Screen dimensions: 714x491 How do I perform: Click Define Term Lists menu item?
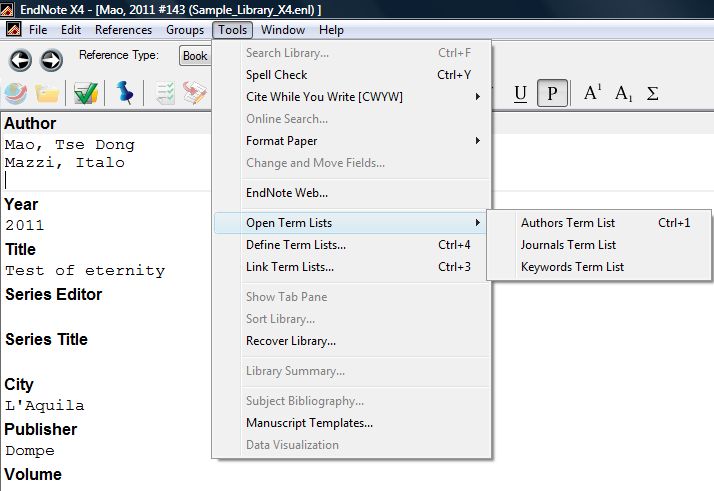click(x=296, y=245)
